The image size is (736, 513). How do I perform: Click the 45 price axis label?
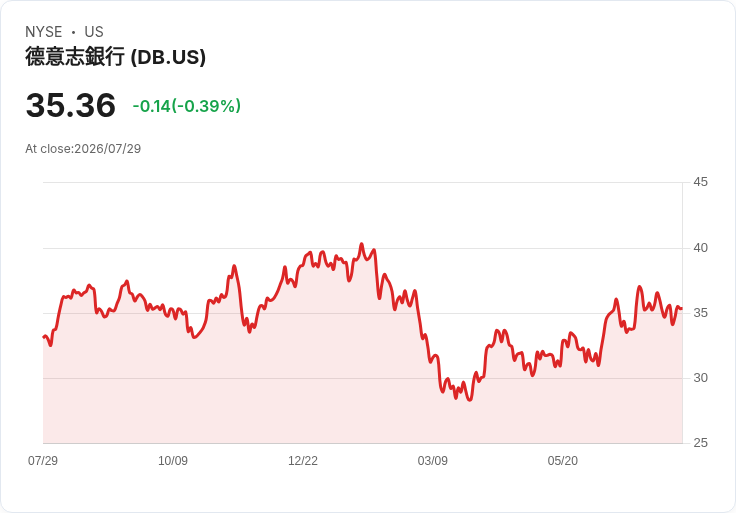[700, 182]
